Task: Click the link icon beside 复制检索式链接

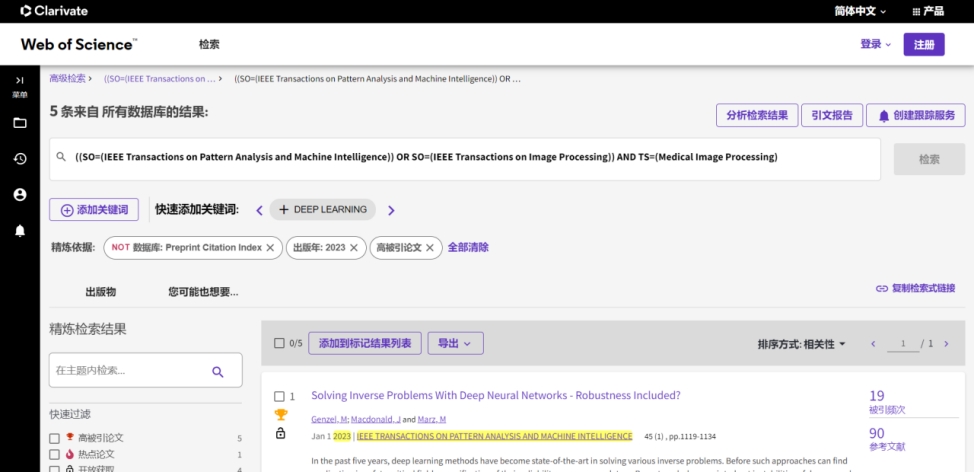Action: 882,289
